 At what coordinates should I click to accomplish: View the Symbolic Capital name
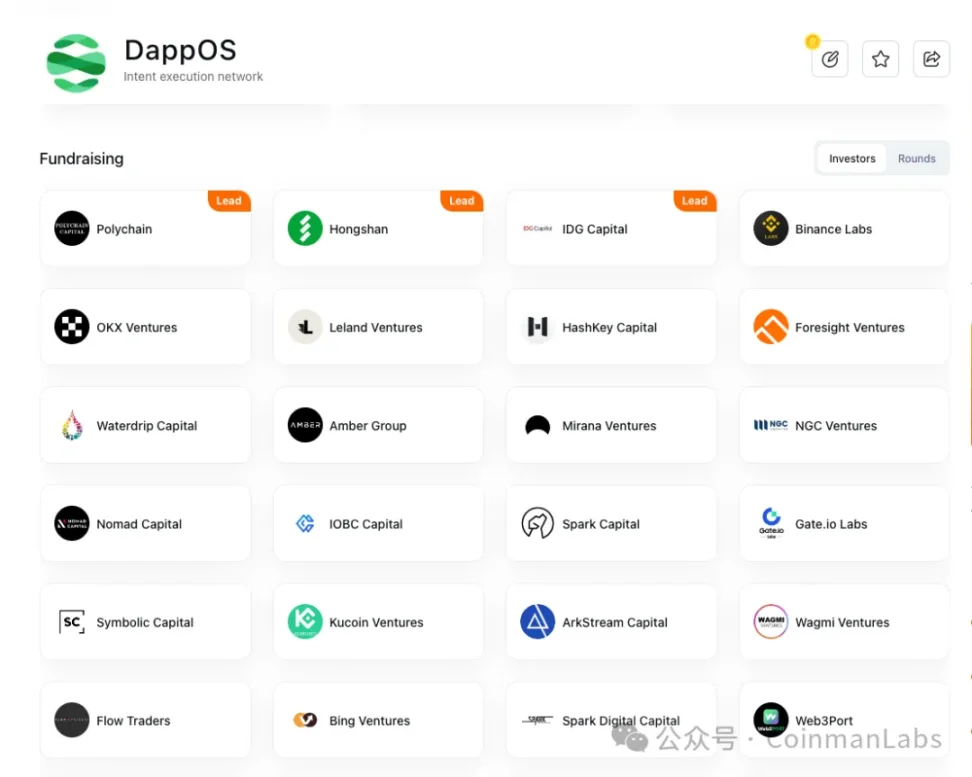coord(144,623)
